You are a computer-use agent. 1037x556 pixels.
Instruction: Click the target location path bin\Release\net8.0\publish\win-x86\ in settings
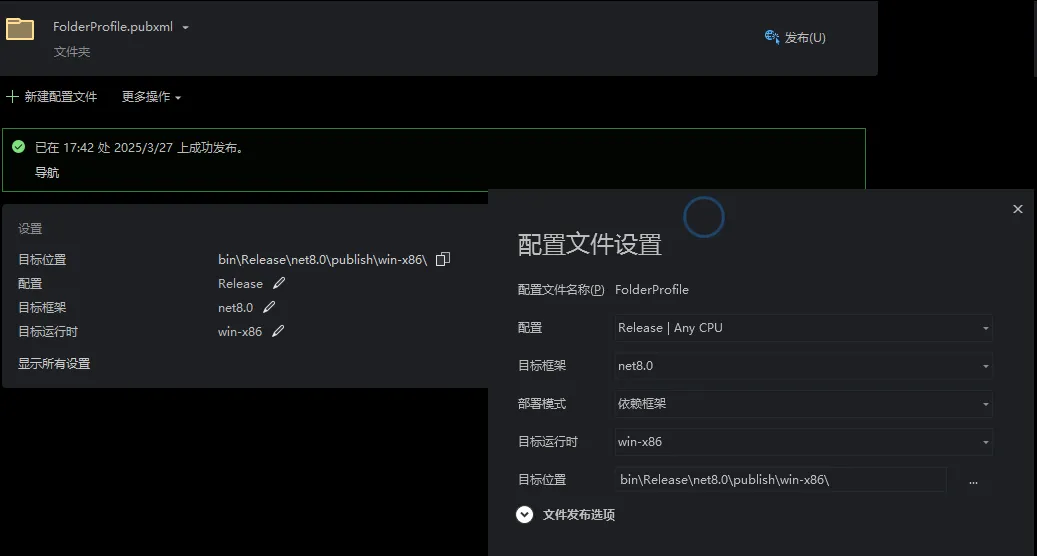323,260
